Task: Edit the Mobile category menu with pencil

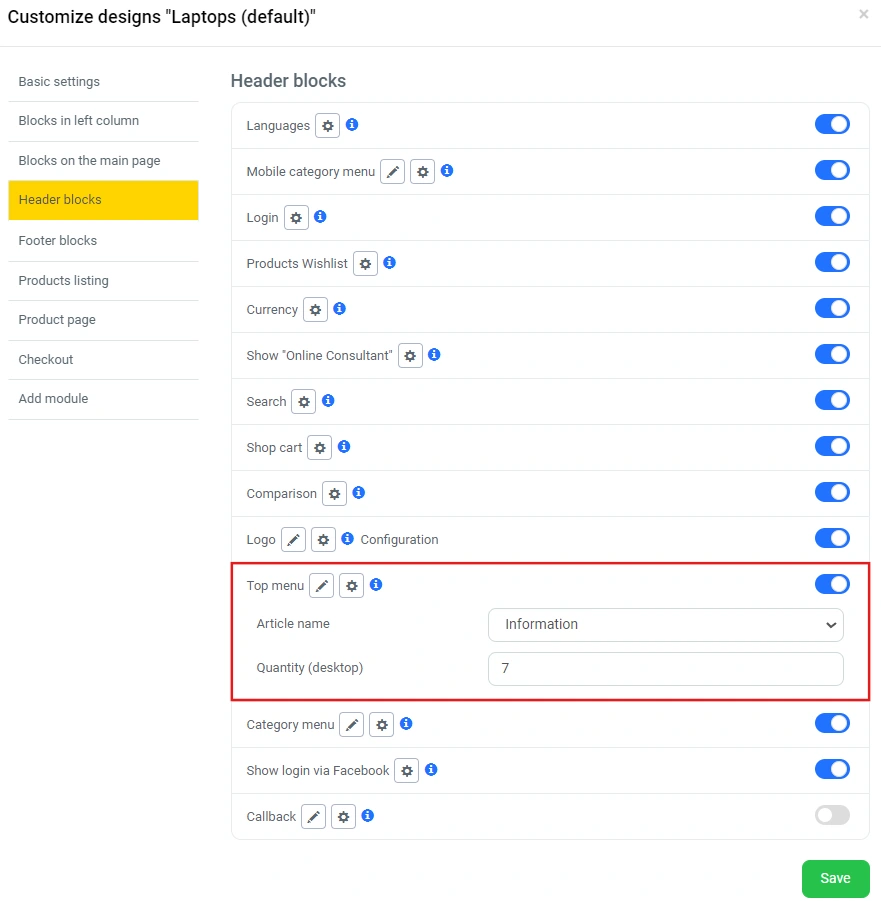Action: [393, 172]
